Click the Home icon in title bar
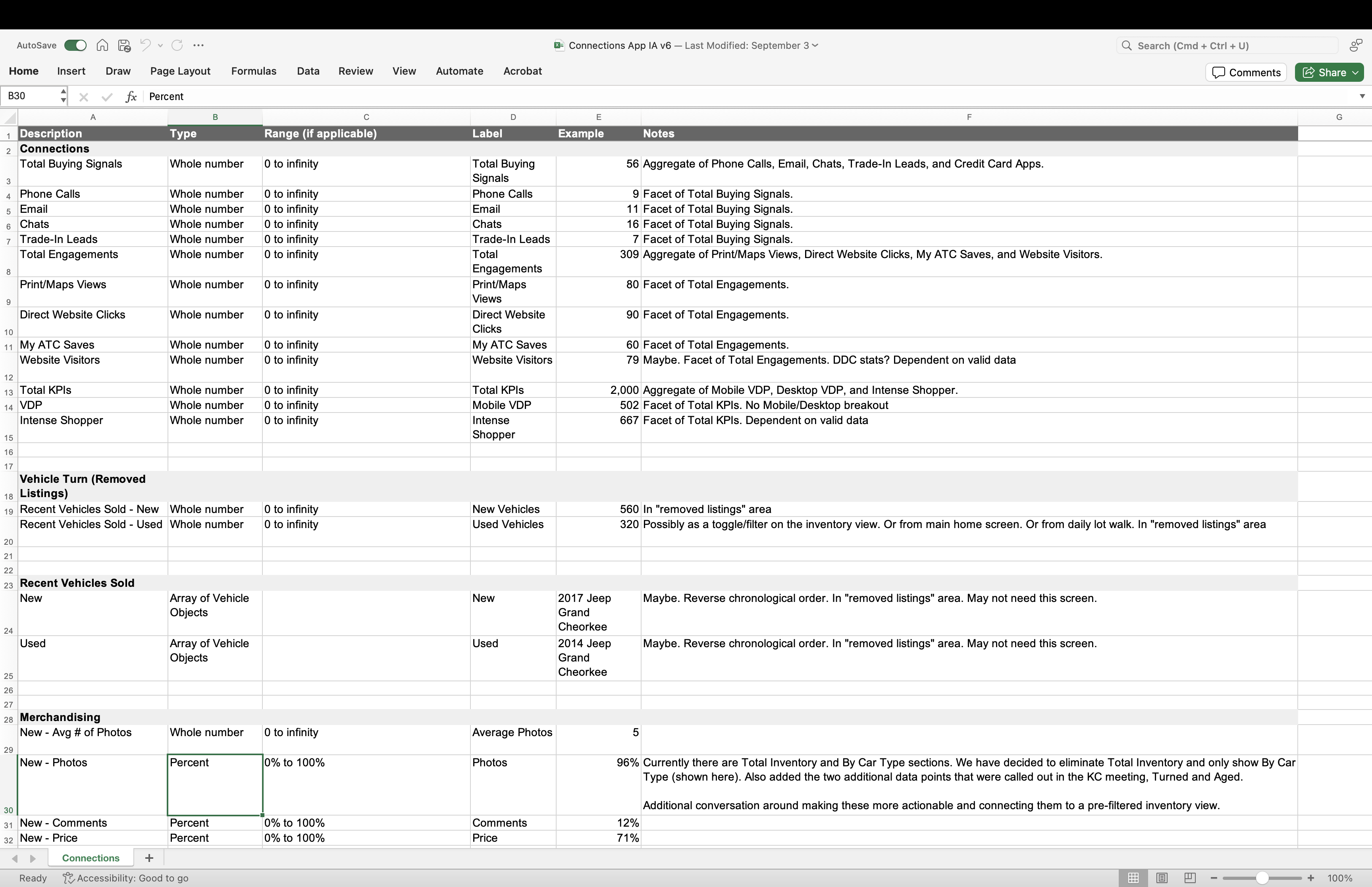This screenshot has height=887, width=1372. coord(102,46)
